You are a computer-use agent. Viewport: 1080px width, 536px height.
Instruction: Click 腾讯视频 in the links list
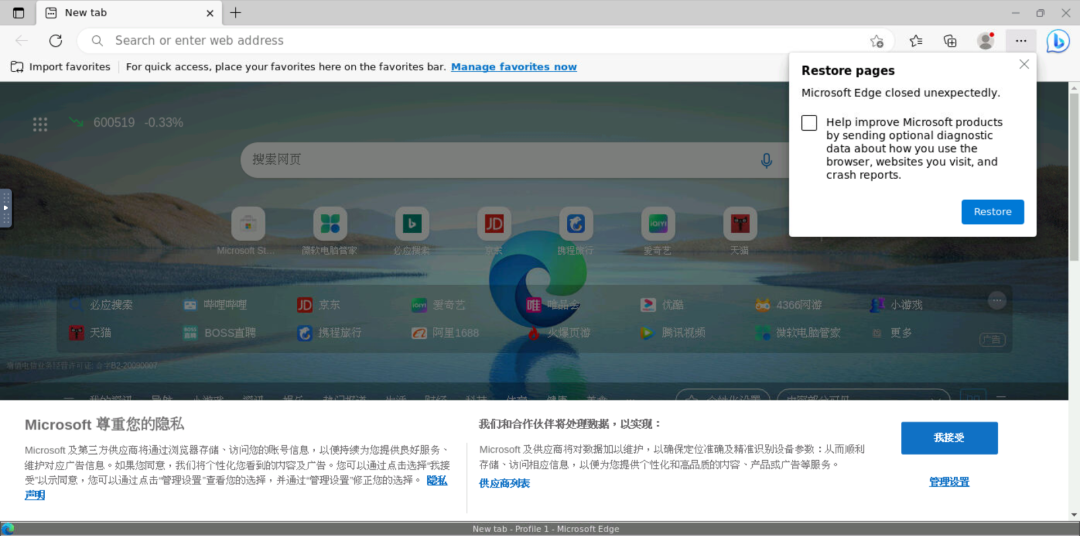pos(673,333)
